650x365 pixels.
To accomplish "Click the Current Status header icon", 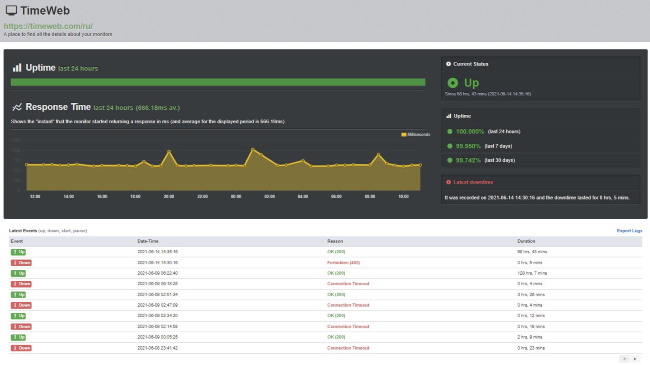I will point(448,64).
